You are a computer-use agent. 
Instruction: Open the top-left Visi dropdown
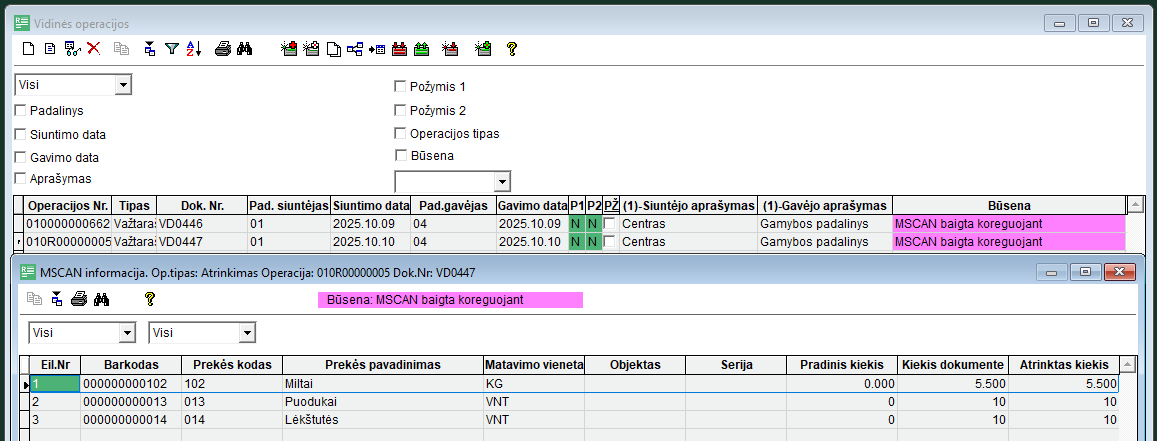(x=123, y=86)
